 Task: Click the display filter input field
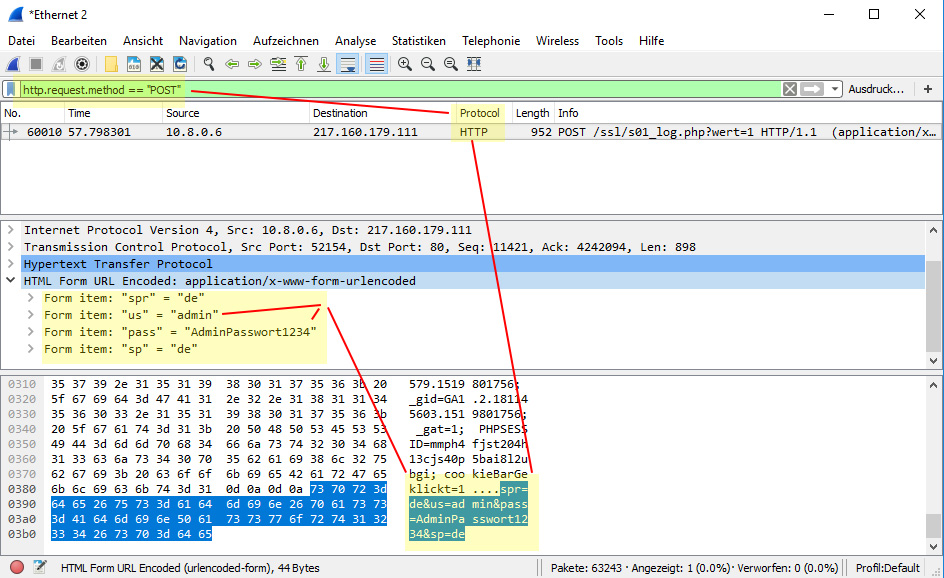pos(400,90)
